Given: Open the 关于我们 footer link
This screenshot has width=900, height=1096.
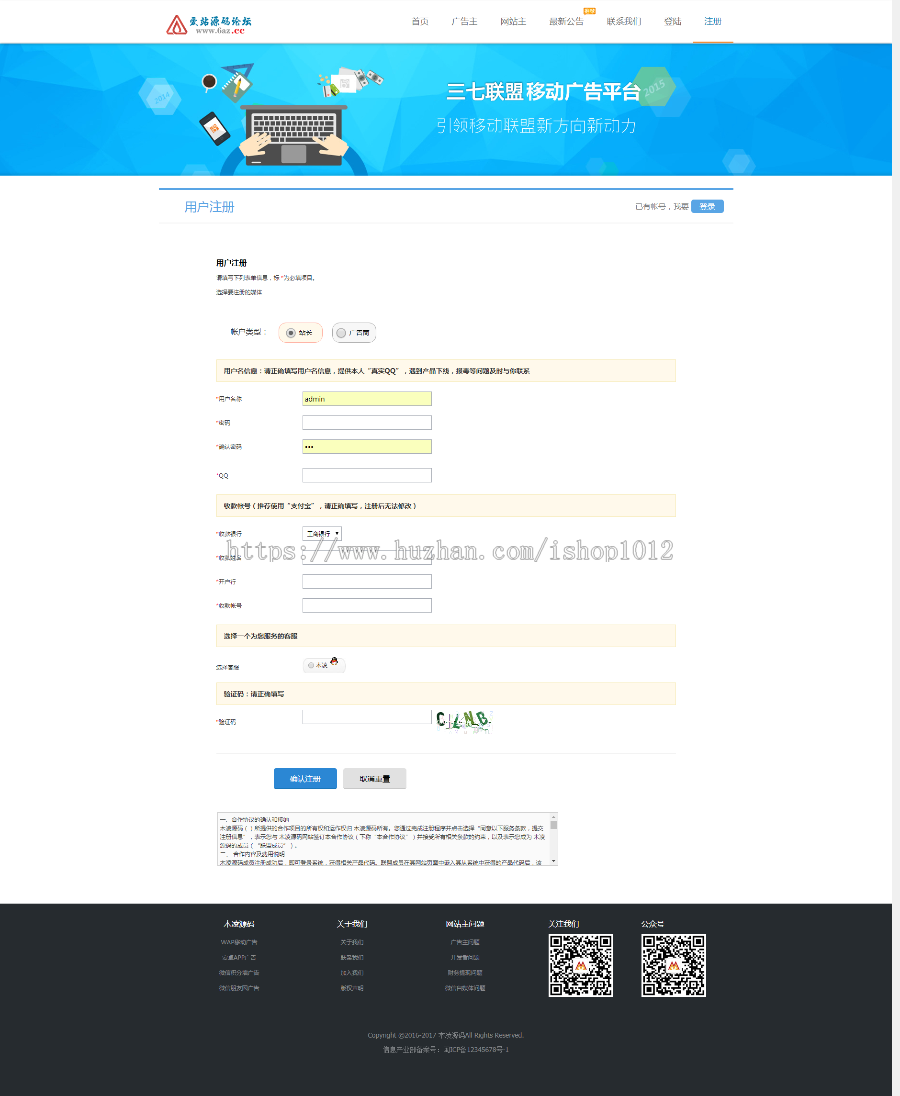Looking at the screenshot, I should pyautogui.click(x=352, y=942).
